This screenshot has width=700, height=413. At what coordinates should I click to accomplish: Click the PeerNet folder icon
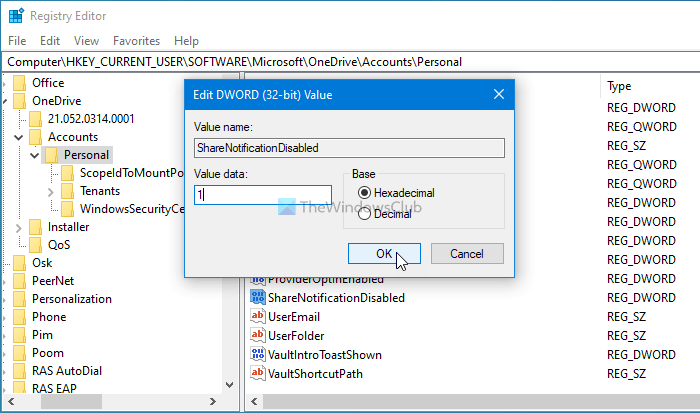click(20, 281)
